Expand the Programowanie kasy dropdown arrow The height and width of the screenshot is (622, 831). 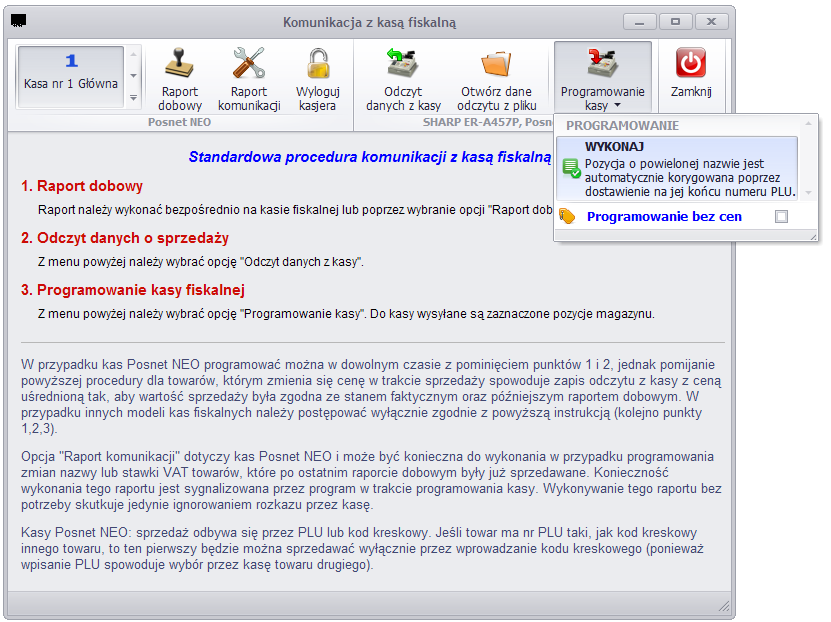[x=617, y=105]
